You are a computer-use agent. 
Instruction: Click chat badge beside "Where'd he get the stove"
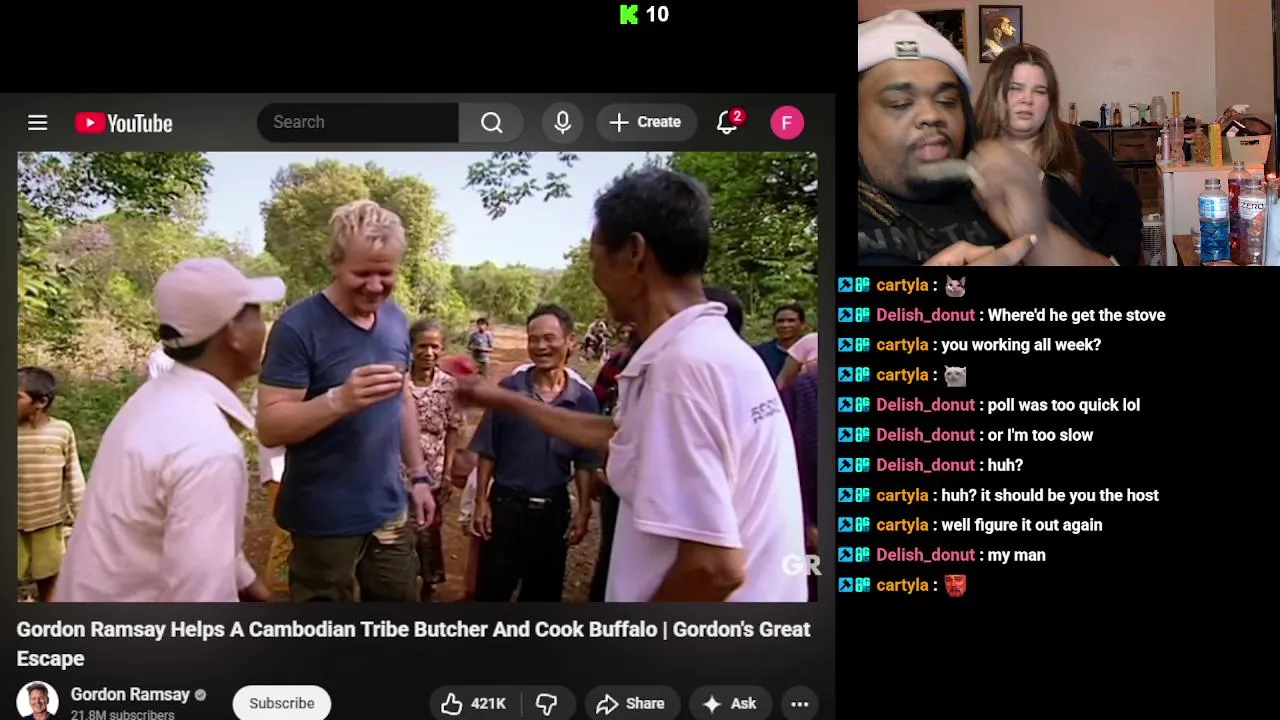tap(854, 315)
